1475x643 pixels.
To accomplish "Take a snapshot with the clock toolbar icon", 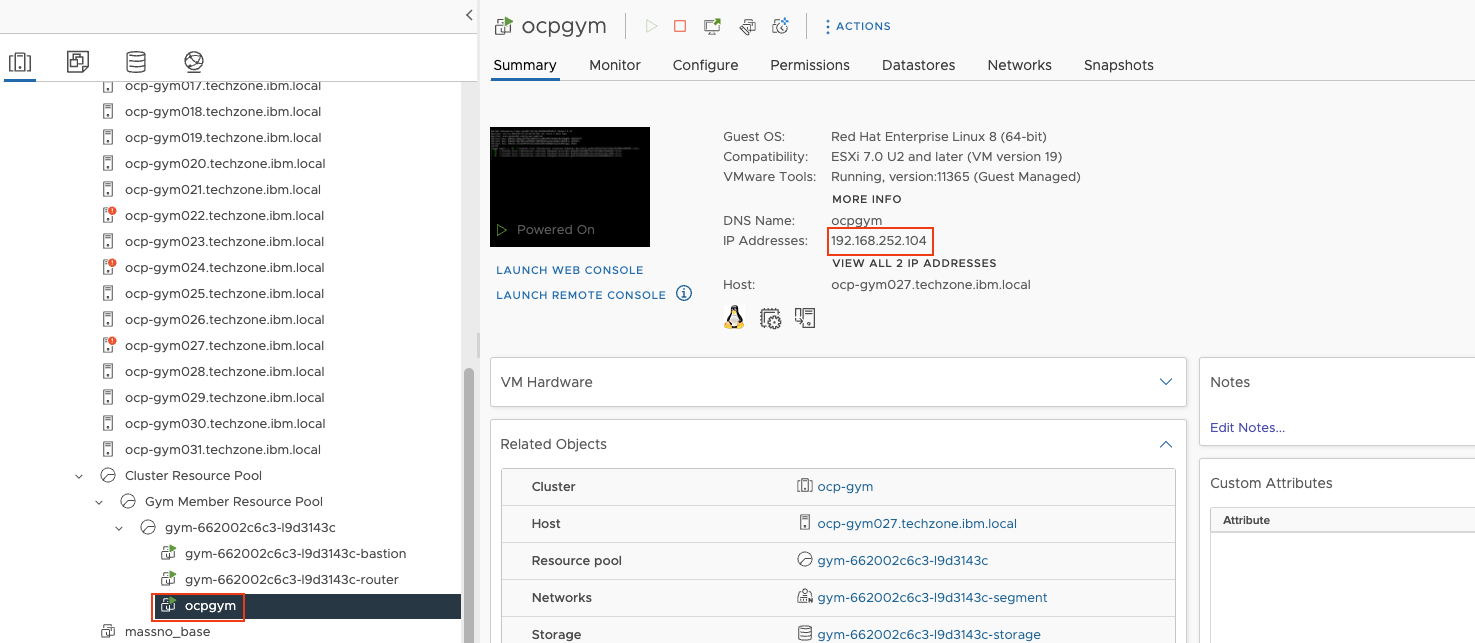I will 781,26.
